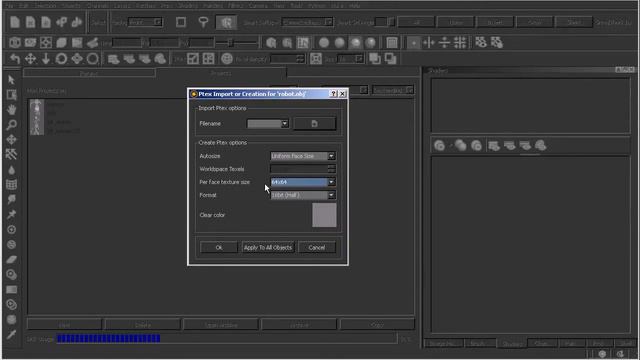Screen dimensions: 640x360
Task: Select the pushpin tool icon in left toolbar
Action: click(x=11, y=214)
